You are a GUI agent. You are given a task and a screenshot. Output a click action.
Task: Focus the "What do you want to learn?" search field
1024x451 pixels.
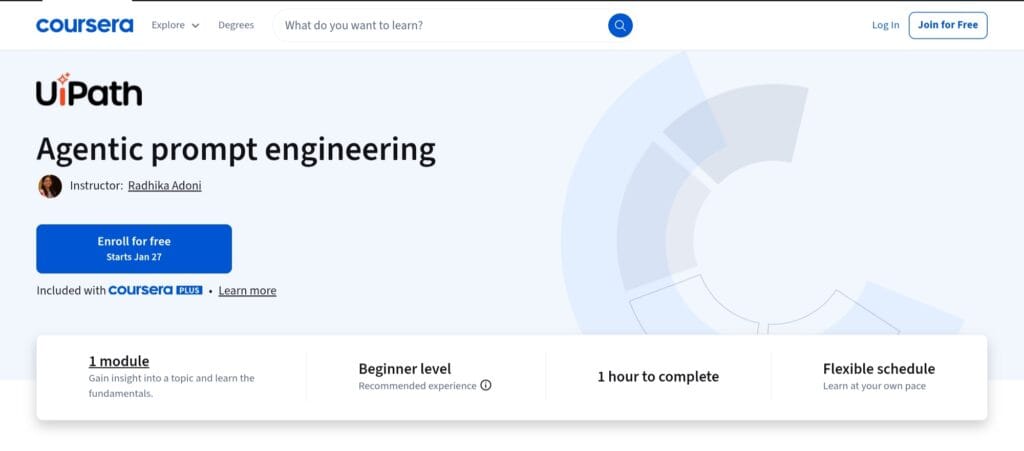(x=440, y=25)
